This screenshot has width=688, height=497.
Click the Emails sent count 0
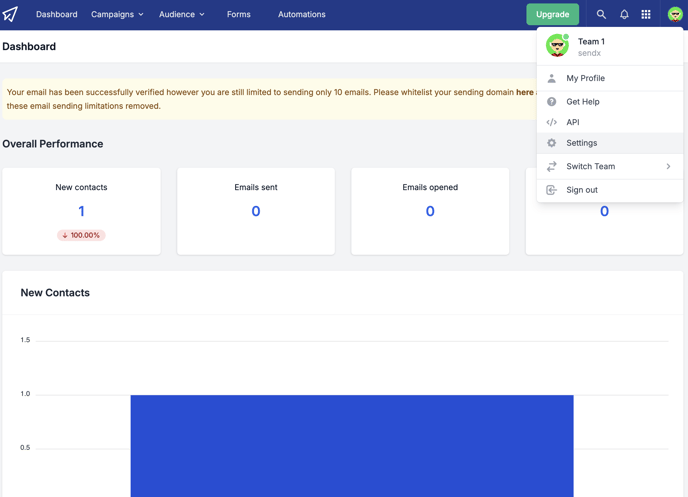point(256,211)
